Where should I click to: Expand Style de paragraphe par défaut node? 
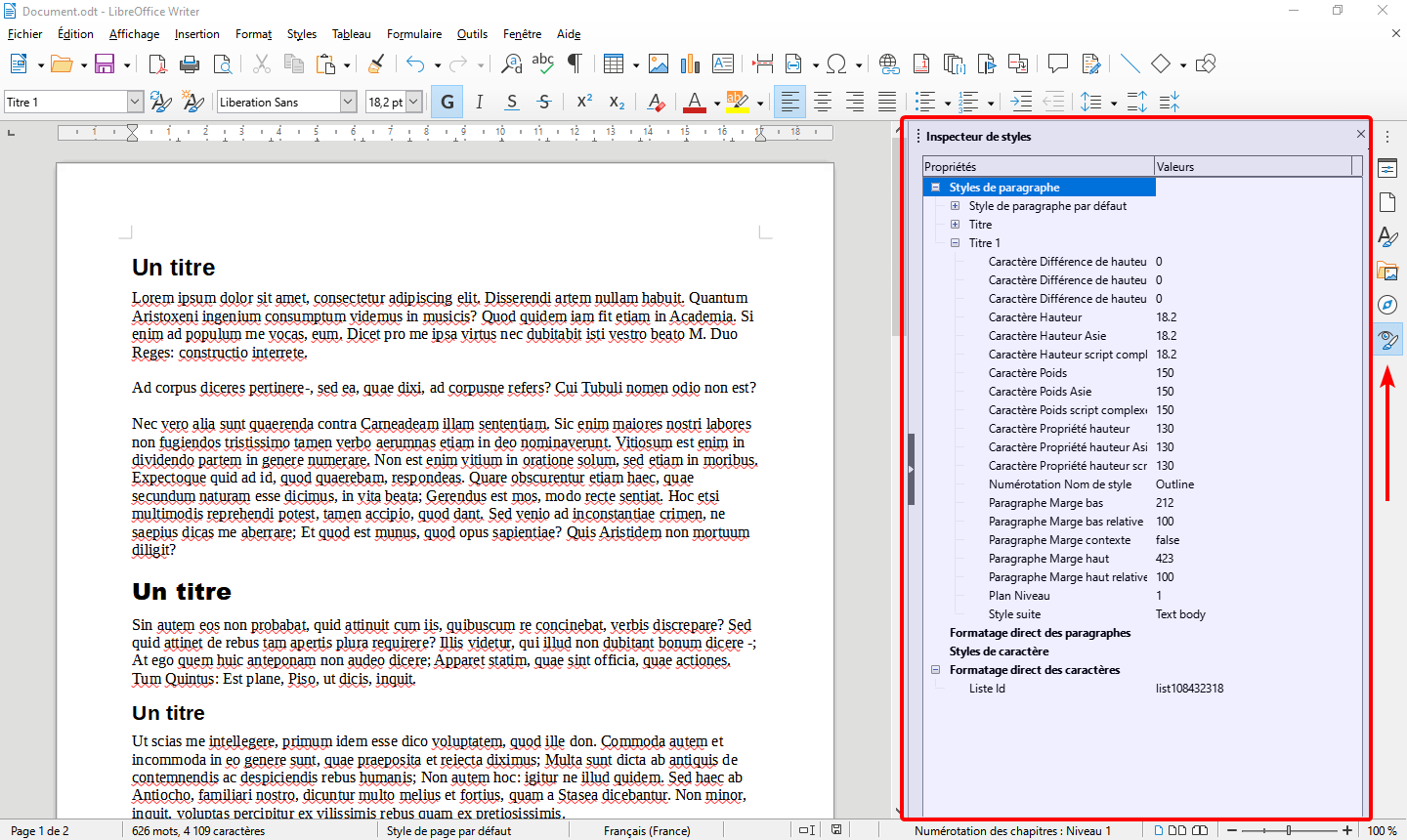click(955, 206)
